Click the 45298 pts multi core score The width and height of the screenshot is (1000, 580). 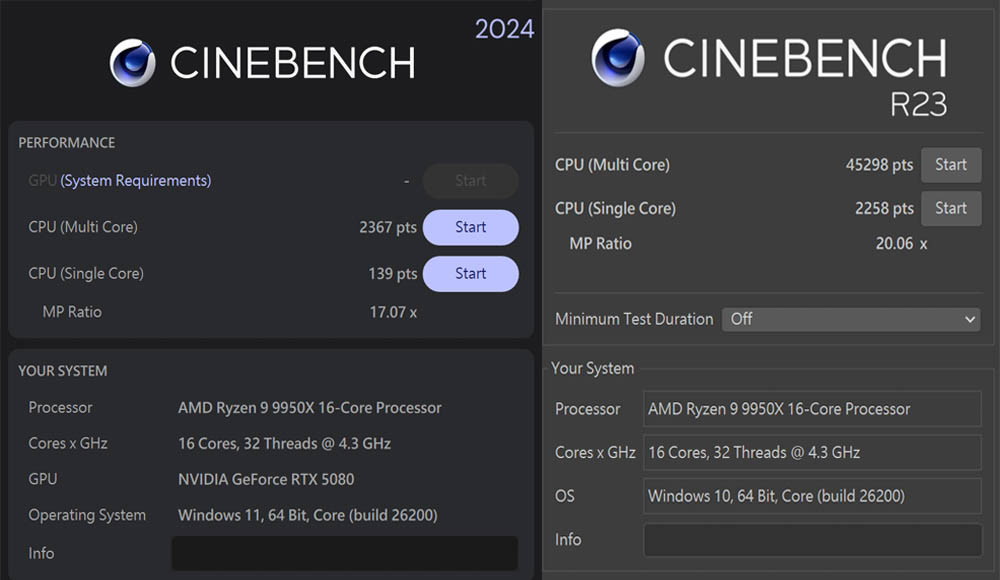click(x=879, y=165)
